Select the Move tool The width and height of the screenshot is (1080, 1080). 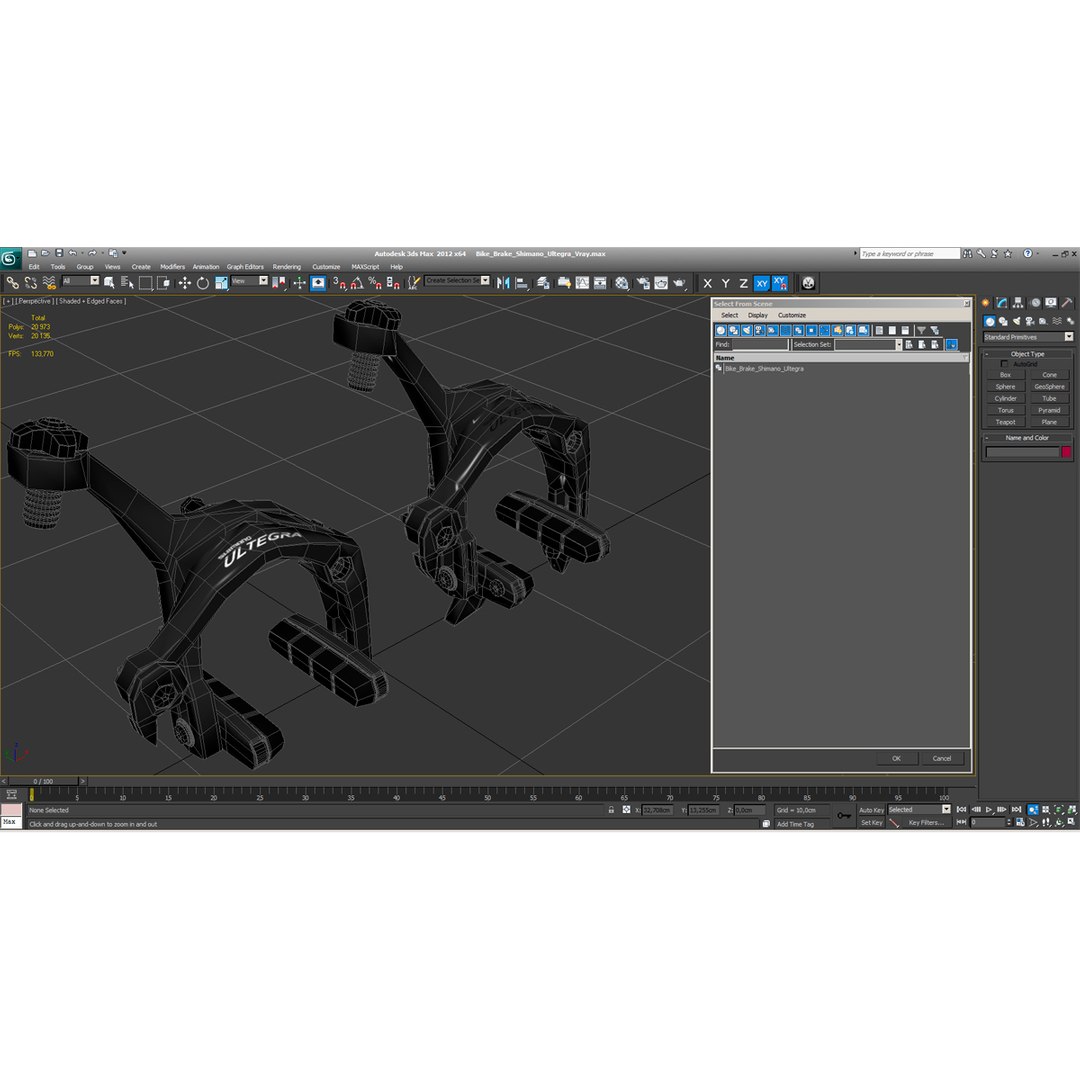[x=184, y=283]
